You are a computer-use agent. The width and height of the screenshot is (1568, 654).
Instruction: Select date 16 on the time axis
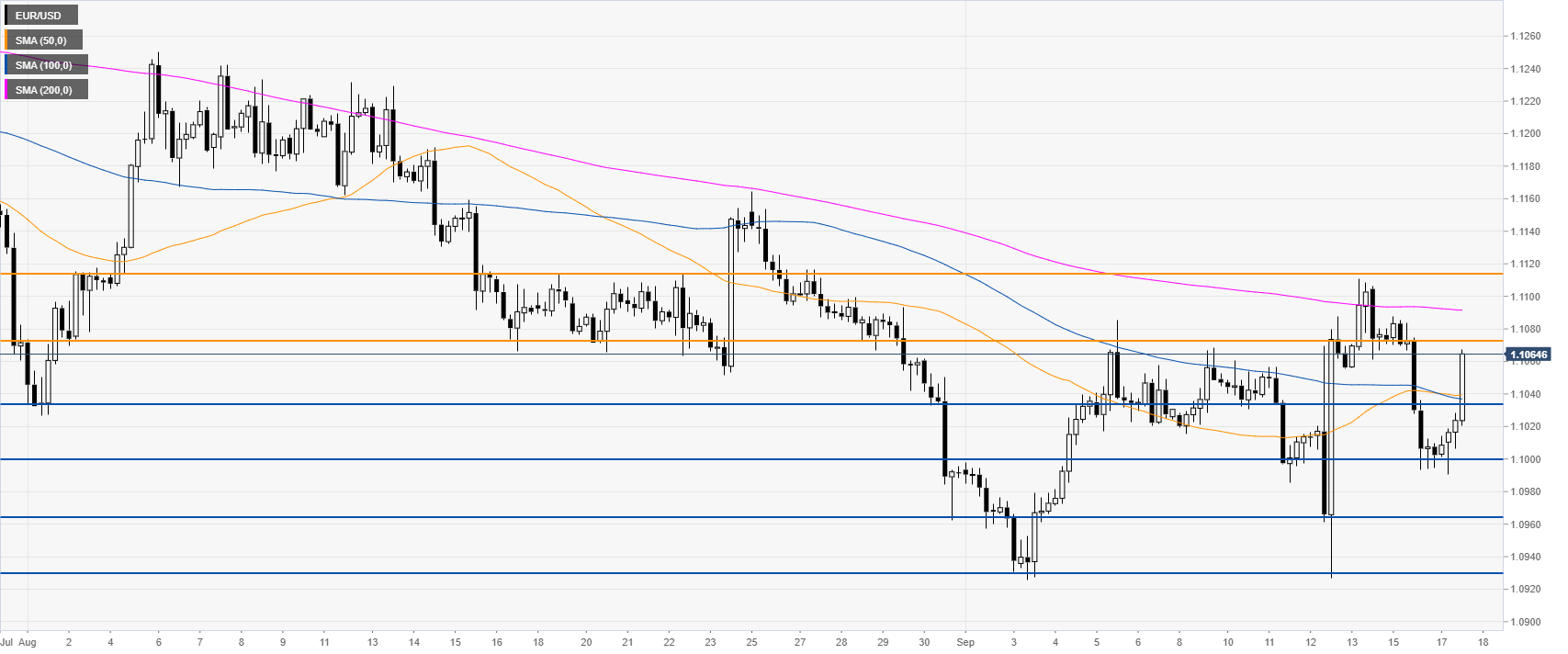(497, 642)
